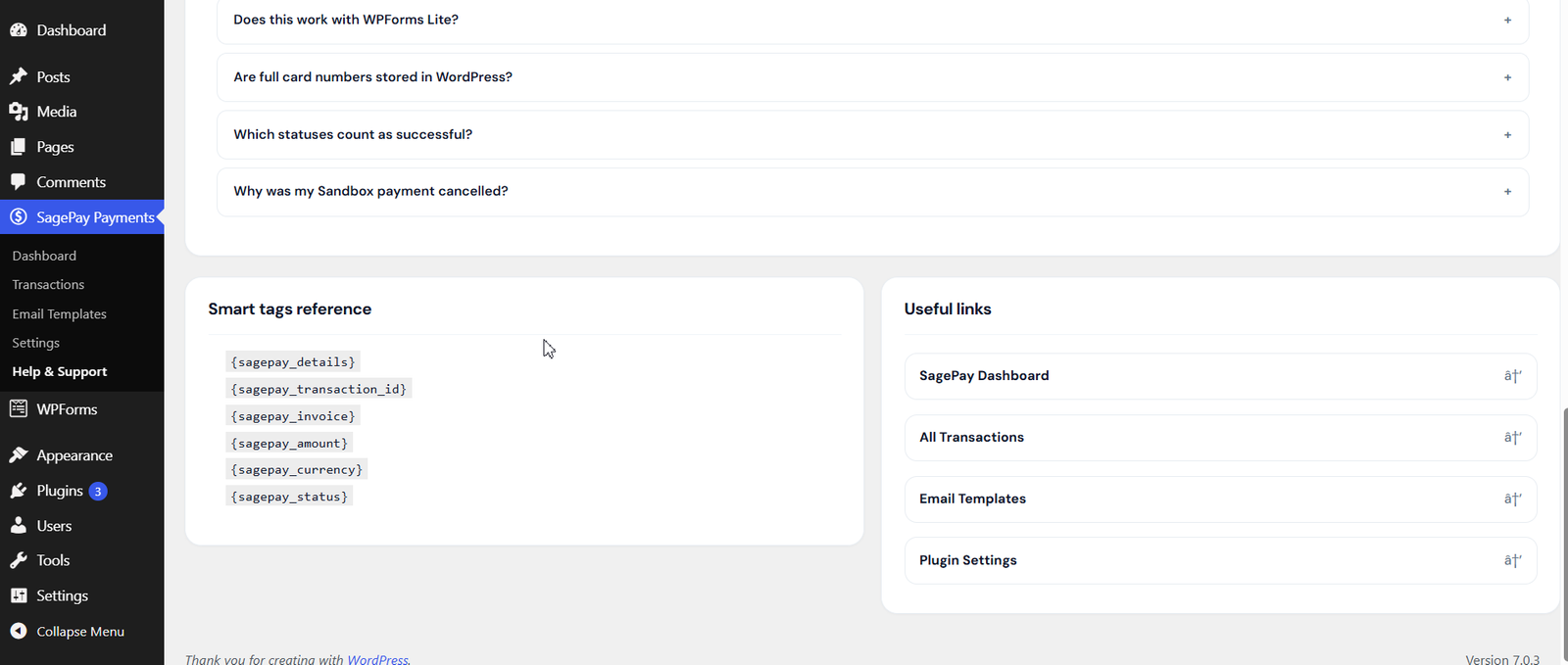Go to Email Templates submenu item
This screenshot has width=1568, height=665.
[59, 314]
